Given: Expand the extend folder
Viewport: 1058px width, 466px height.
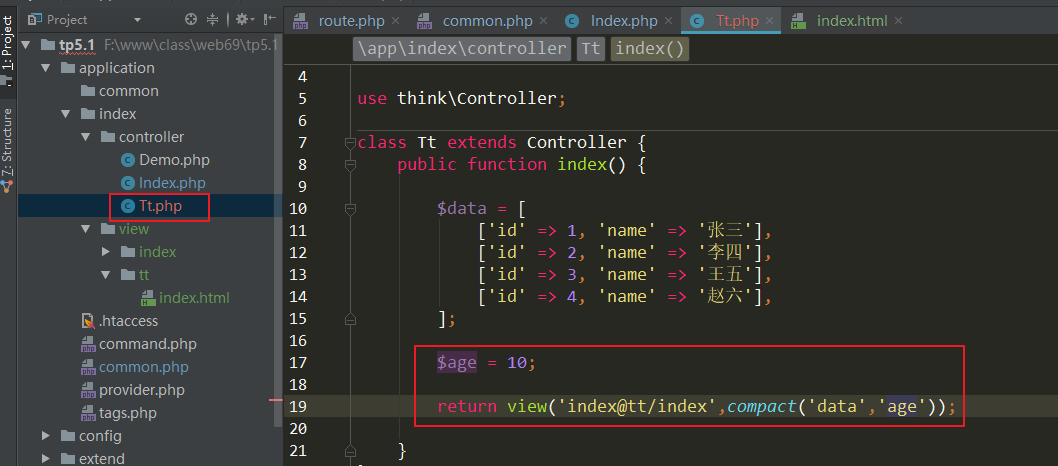Looking at the screenshot, I should [46, 459].
